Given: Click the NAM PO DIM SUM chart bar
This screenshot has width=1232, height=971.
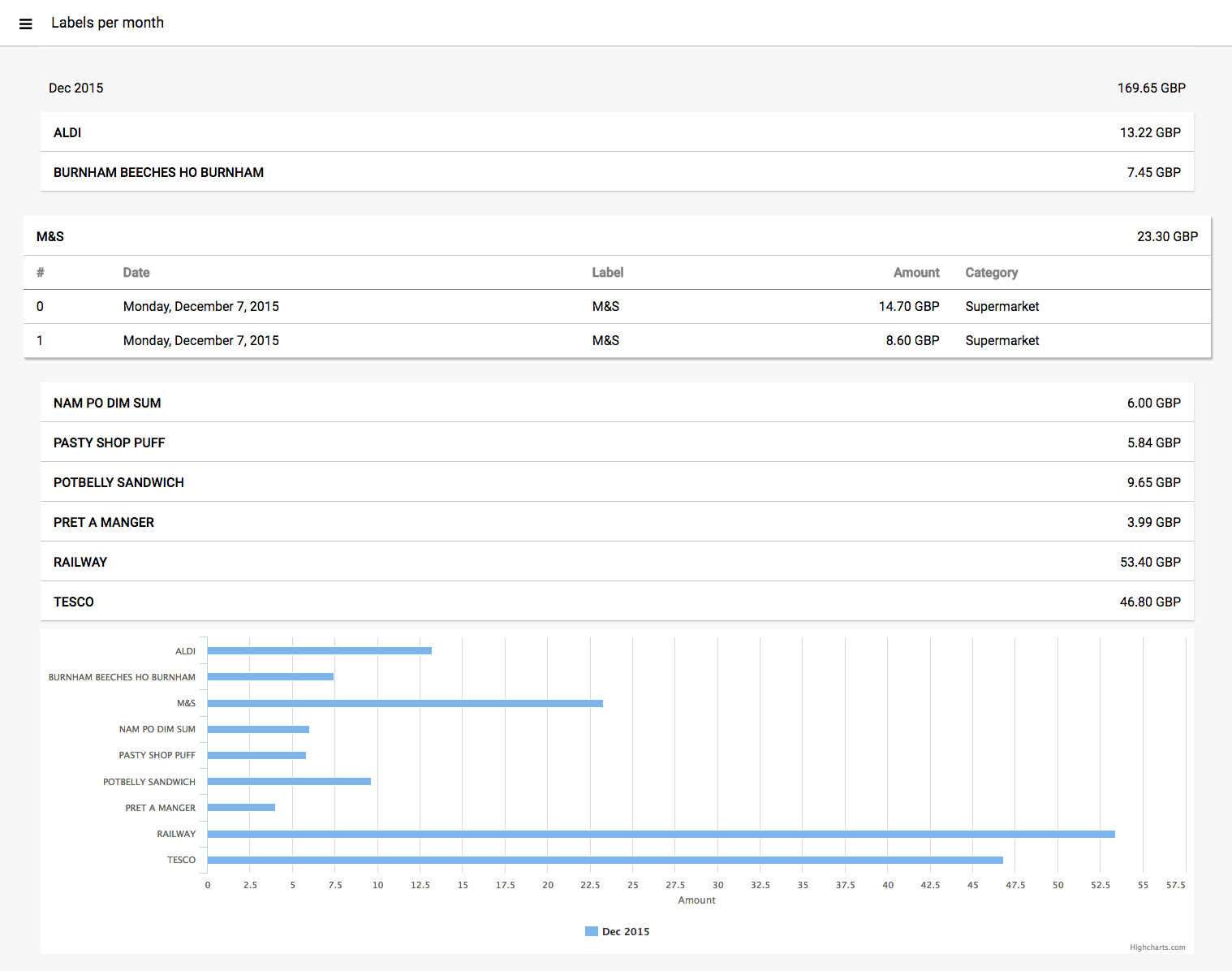Looking at the screenshot, I should (258, 729).
